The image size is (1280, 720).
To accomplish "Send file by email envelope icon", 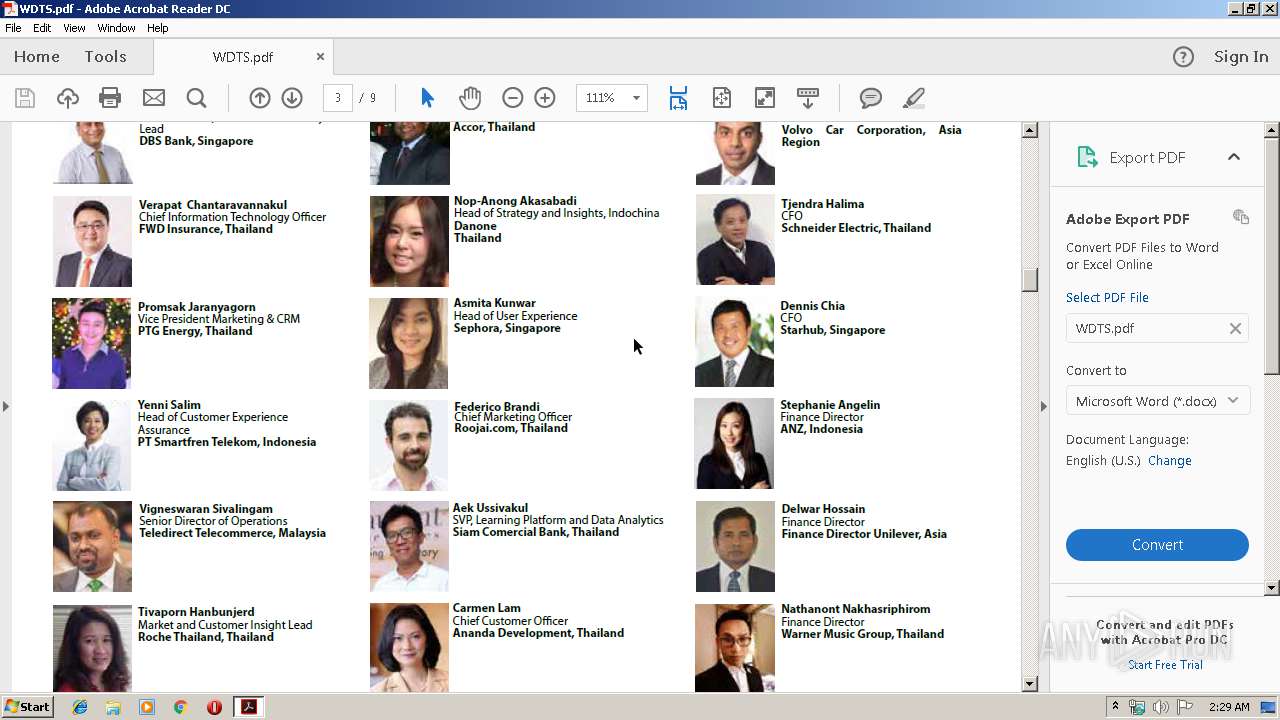I will click(x=153, y=98).
